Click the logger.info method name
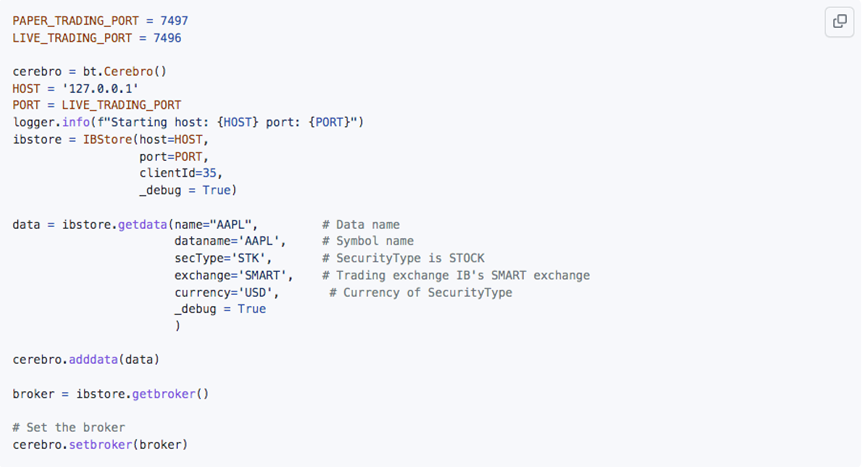 click(76, 122)
